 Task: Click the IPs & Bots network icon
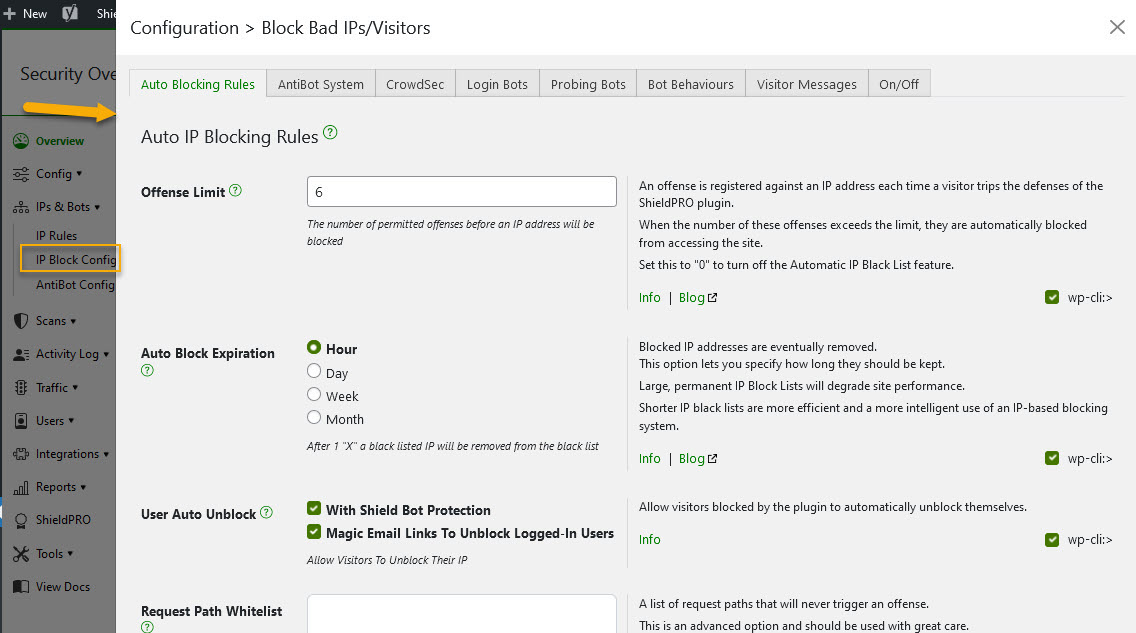(x=21, y=207)
